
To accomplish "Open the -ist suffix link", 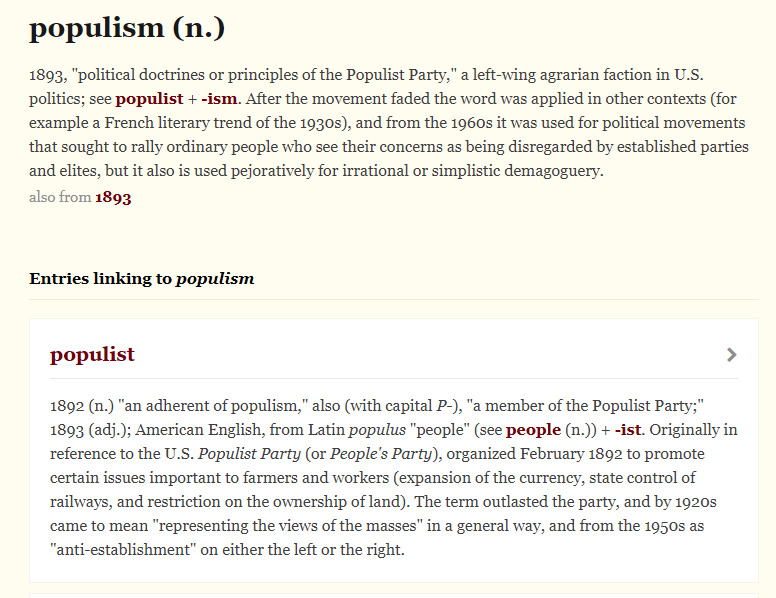I will click(x=628, y=430).
